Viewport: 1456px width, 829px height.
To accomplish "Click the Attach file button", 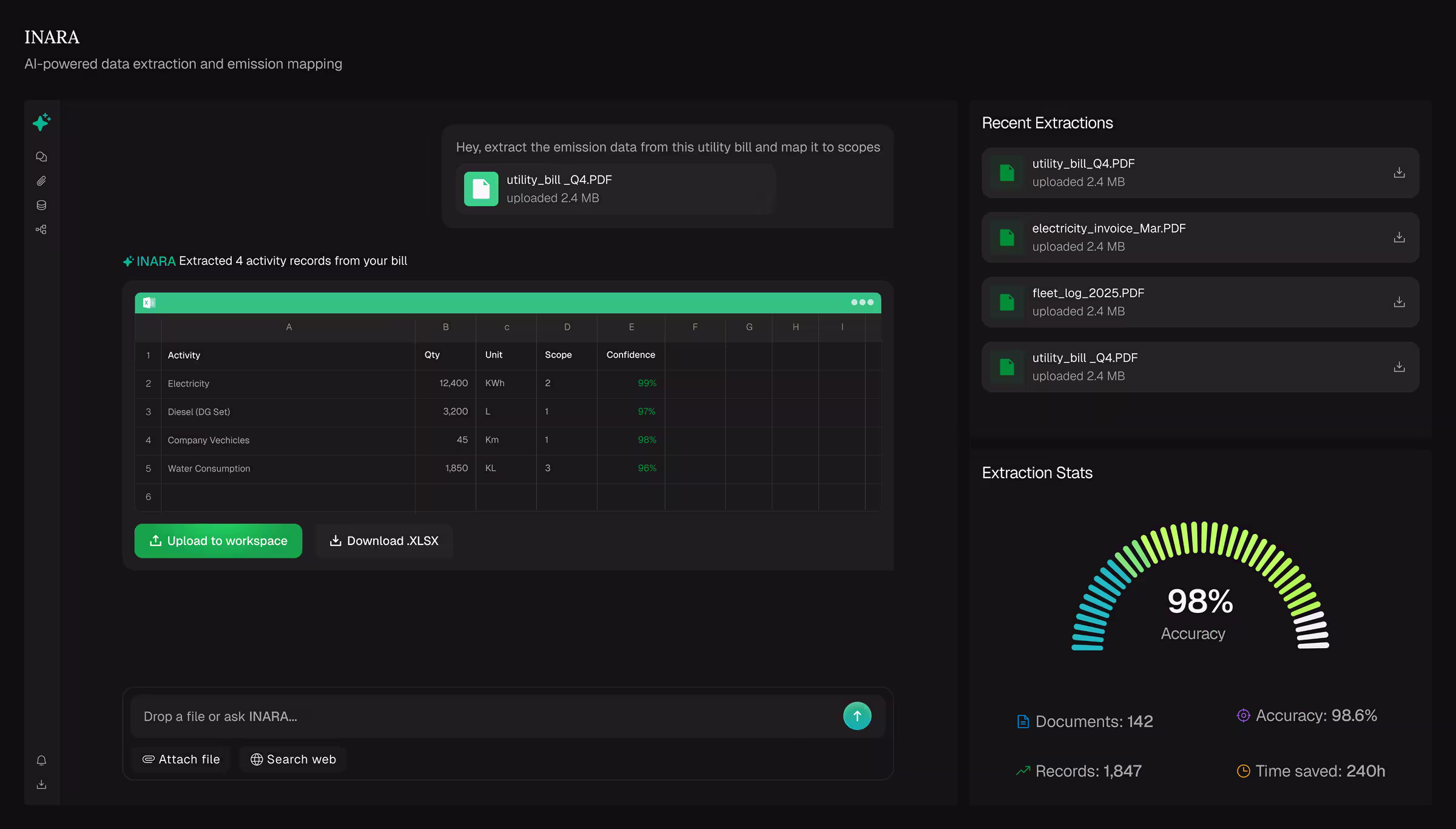I will pyautogui.click(x=181, y=759).
